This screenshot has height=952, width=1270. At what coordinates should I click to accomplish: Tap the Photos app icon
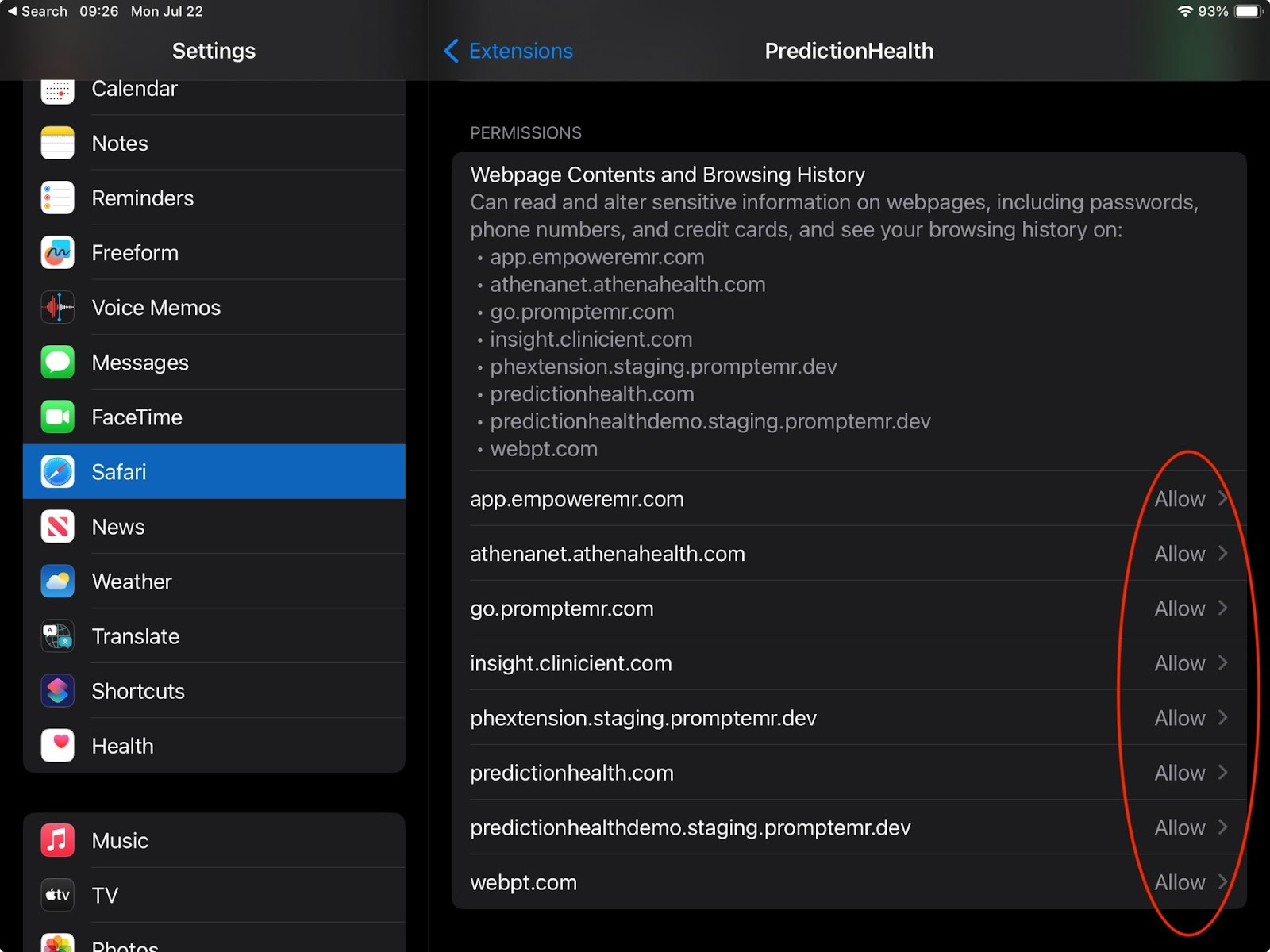pyautogui.click(x=57, y=942)
